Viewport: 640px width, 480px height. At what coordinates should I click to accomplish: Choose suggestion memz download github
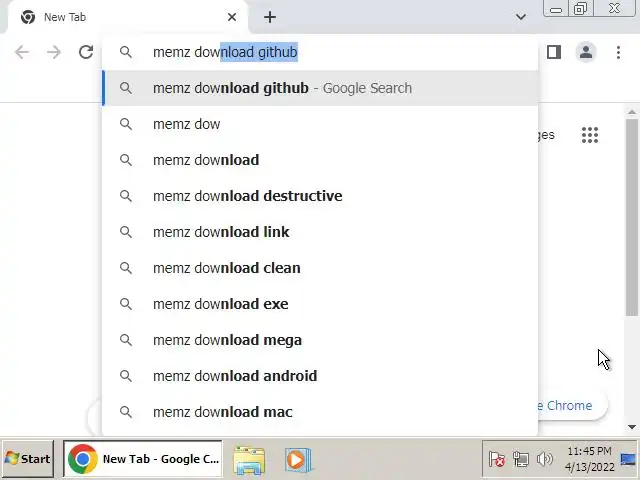pyautogui.click(x=320, y=88)
